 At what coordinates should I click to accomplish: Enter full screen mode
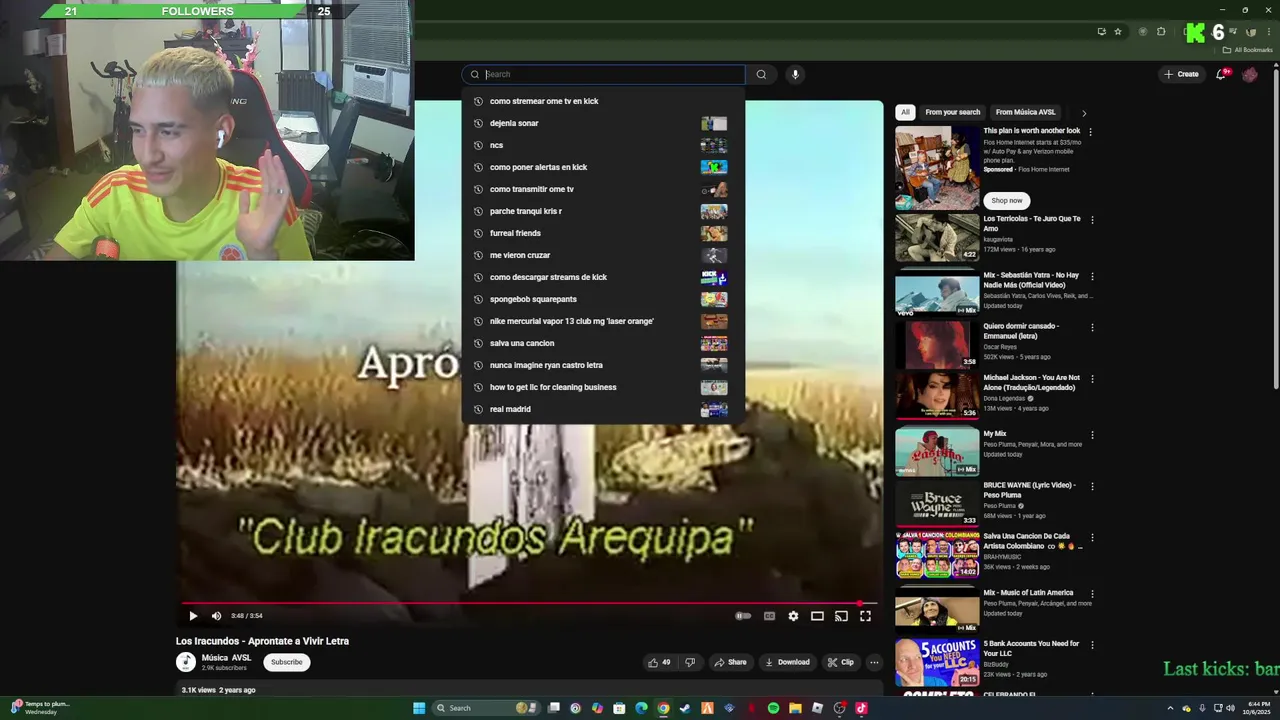point(865,616)
